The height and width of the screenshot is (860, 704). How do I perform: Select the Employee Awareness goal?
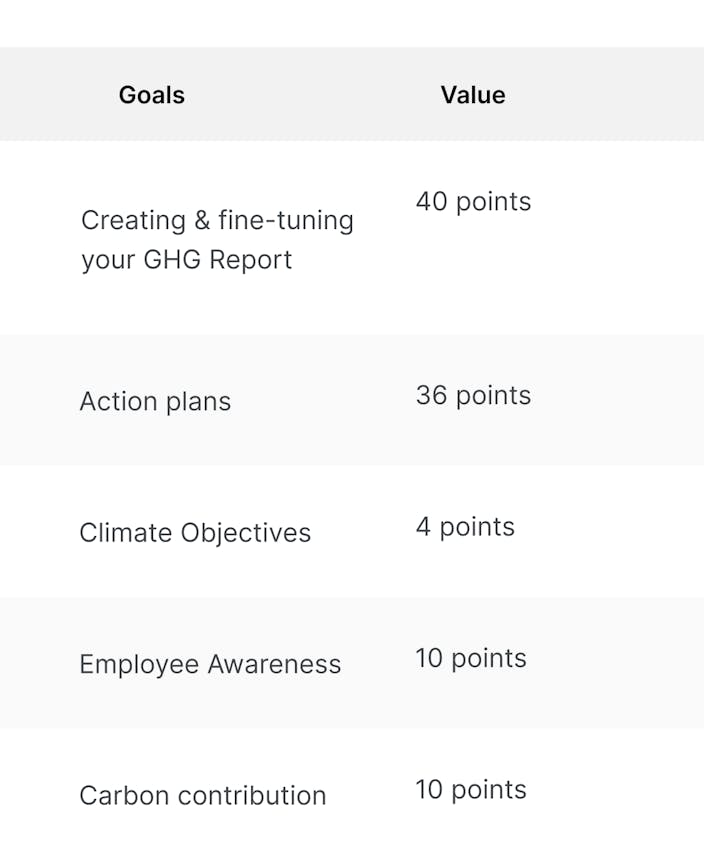[210, 664]
